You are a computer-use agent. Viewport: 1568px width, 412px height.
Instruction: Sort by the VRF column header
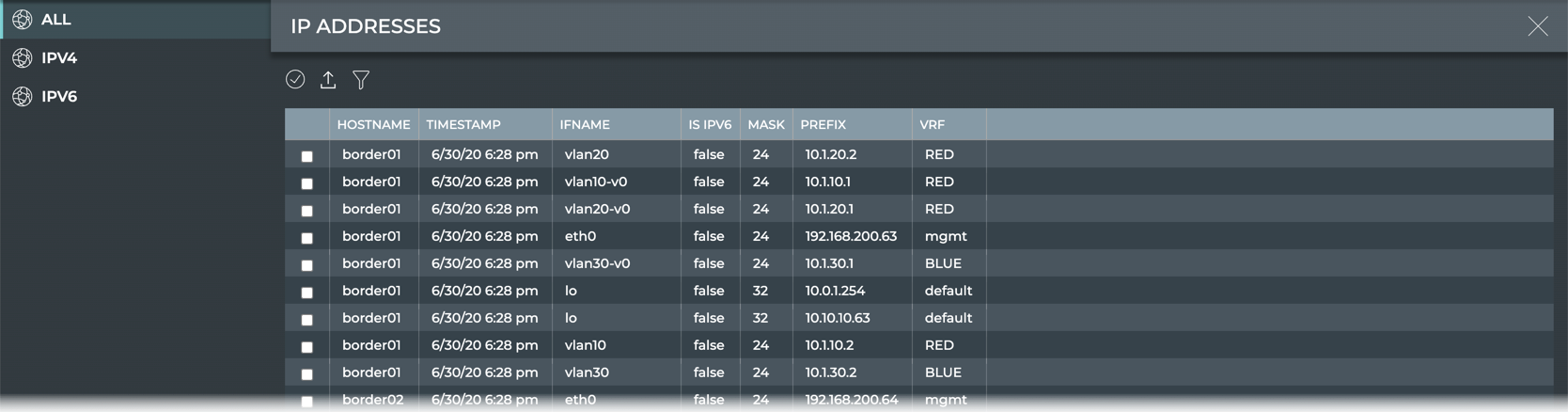pyautogui.click(x=933, y=125)
